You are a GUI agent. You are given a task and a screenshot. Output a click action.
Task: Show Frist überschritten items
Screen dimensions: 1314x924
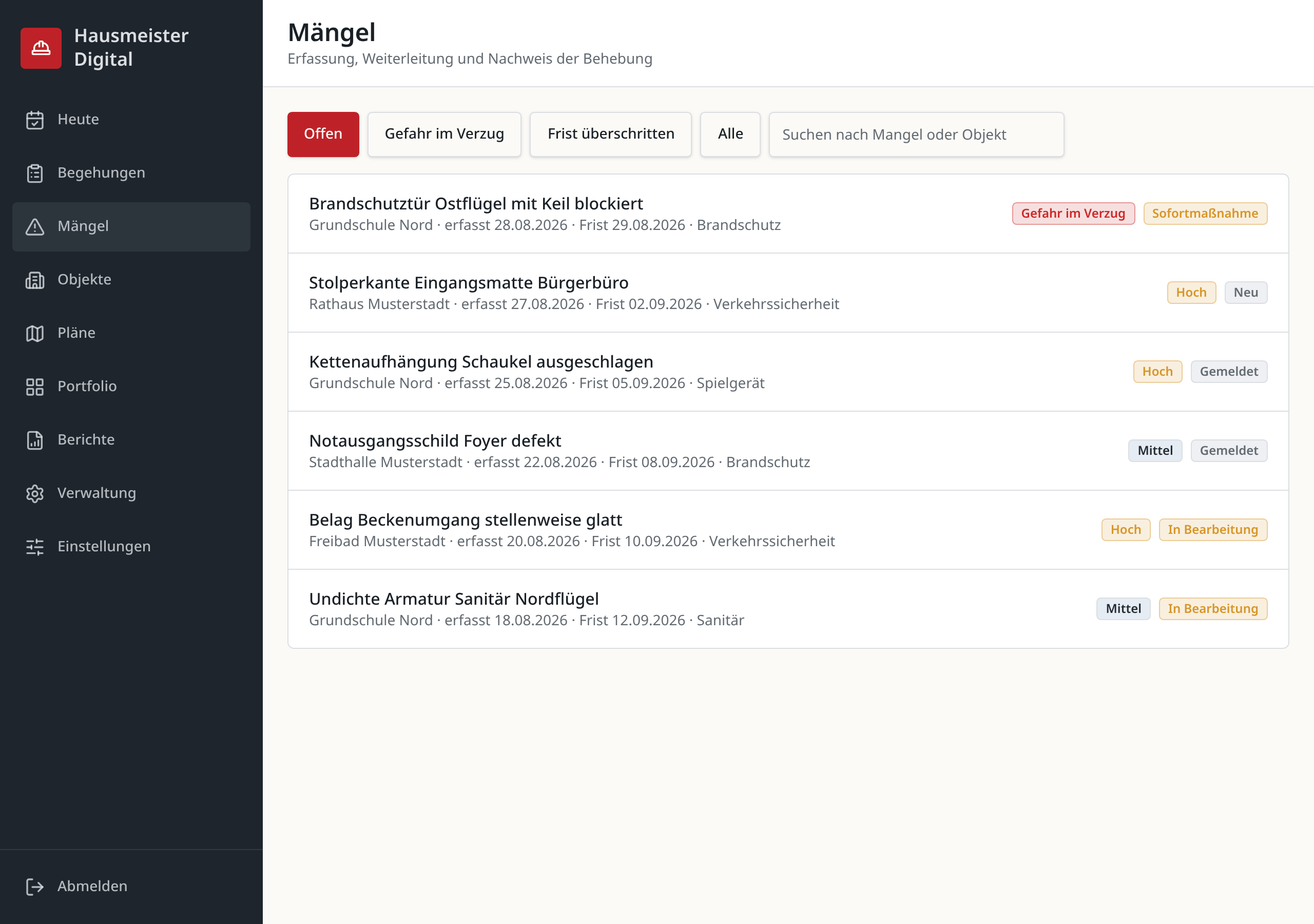tap(610, 134)
